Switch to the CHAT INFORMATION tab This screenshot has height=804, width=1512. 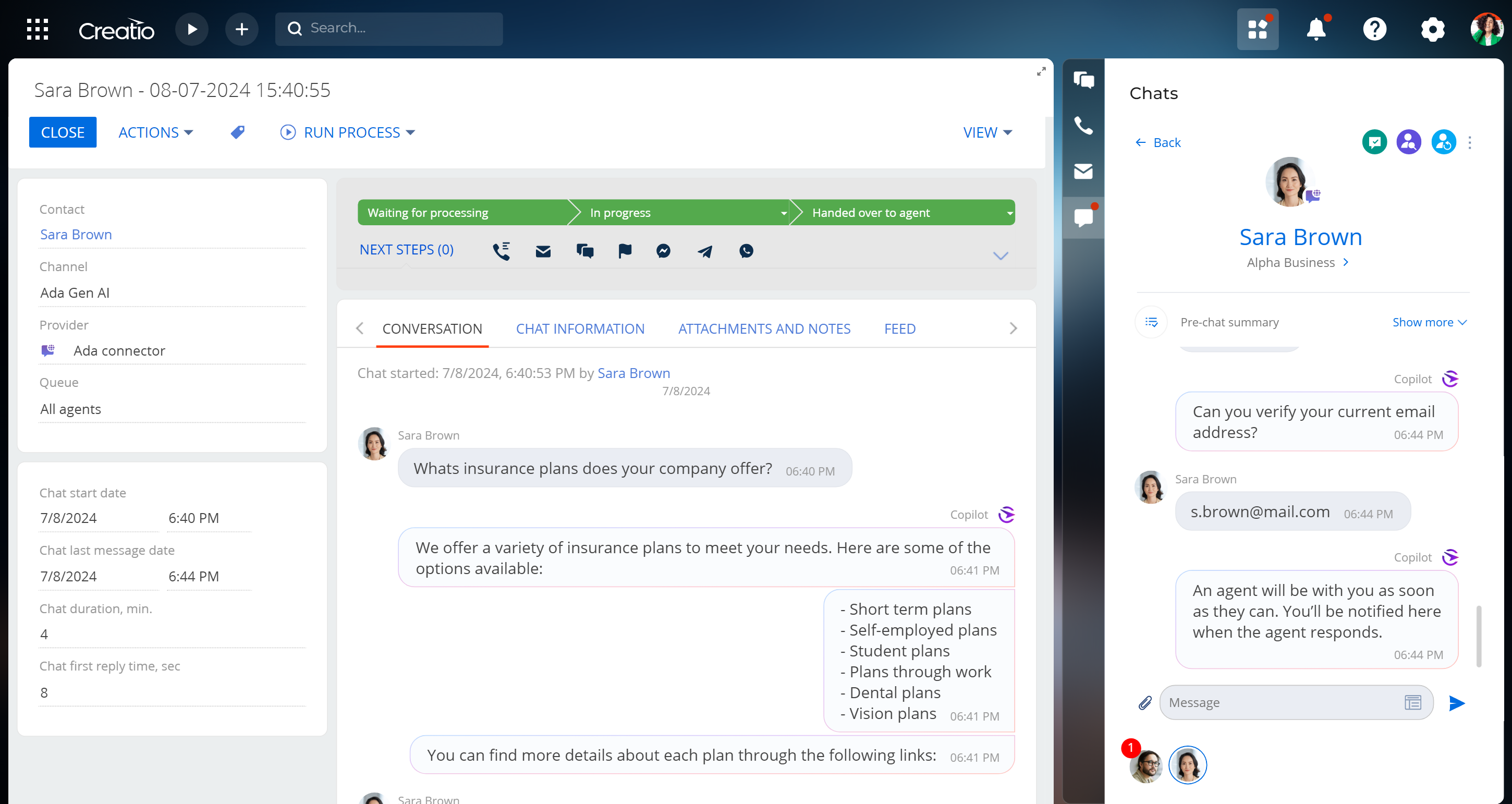tap(580, 328)
